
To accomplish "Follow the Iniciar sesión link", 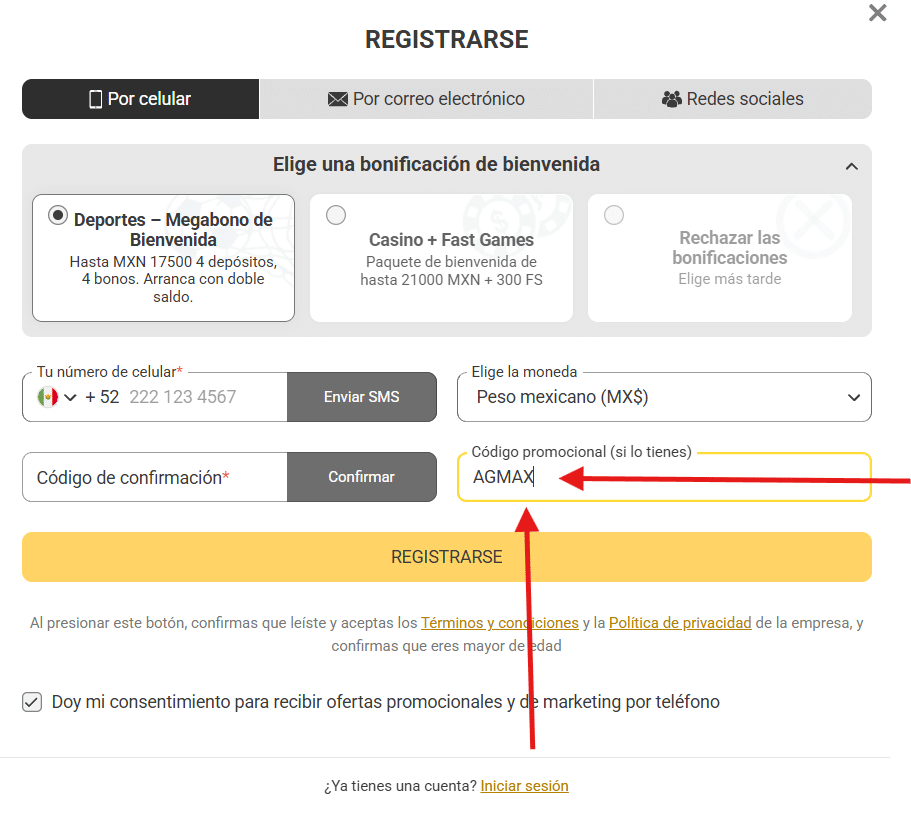I will [524, 786].
